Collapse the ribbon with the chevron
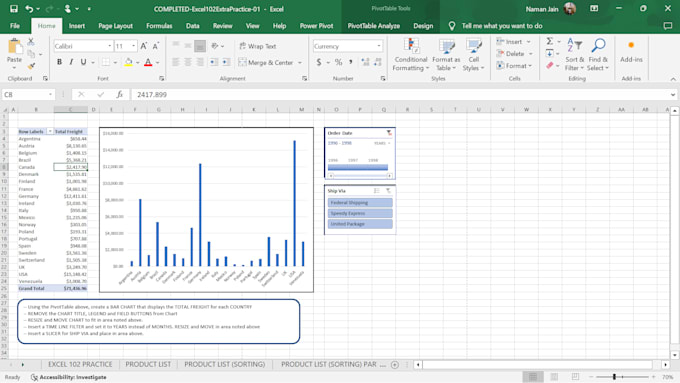Screen dimensions: 680x383 [673, 79]
